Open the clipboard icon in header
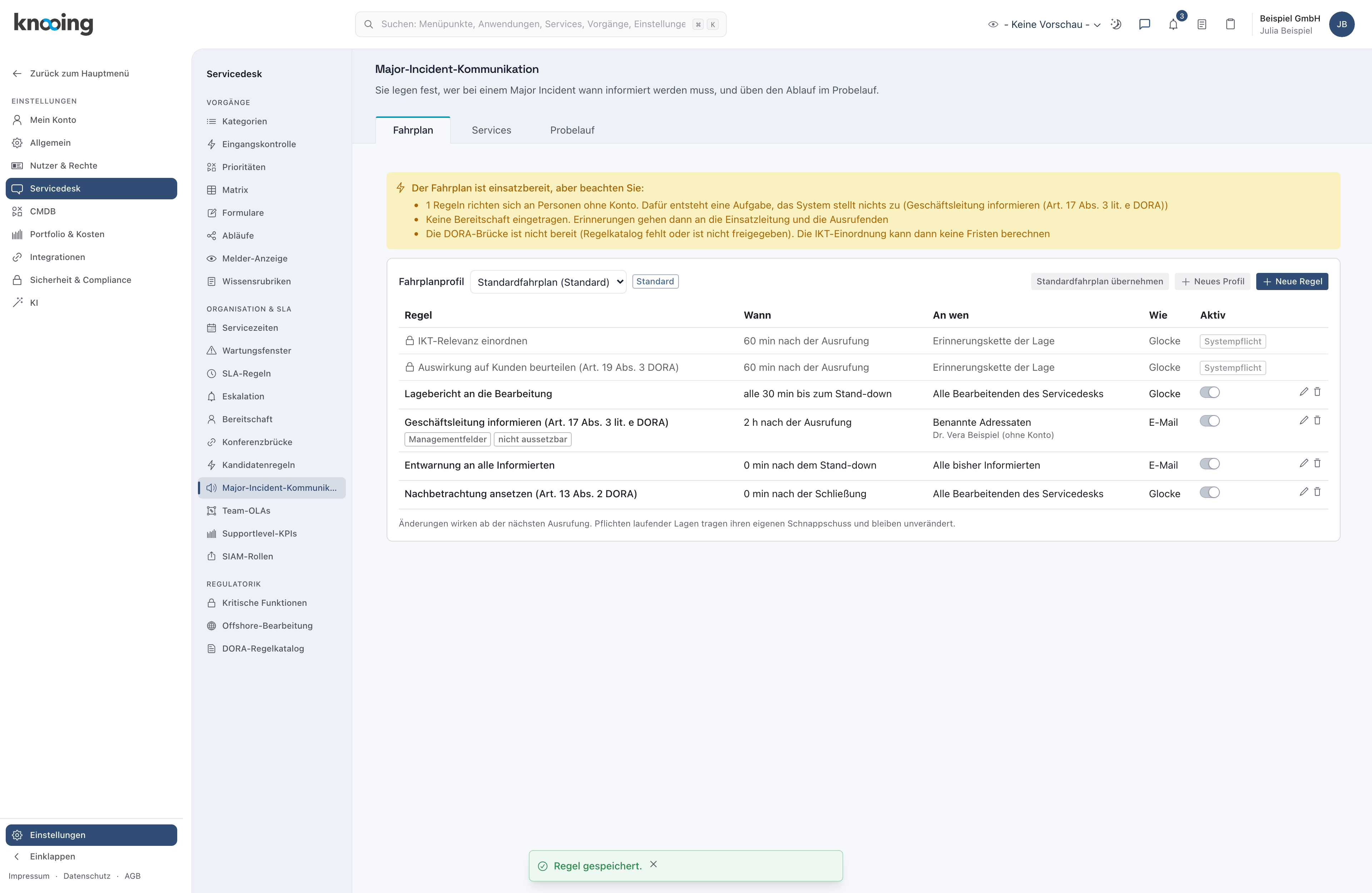Image resolution: width=1372 pixels, height=893 pixels. point(1230,24)
